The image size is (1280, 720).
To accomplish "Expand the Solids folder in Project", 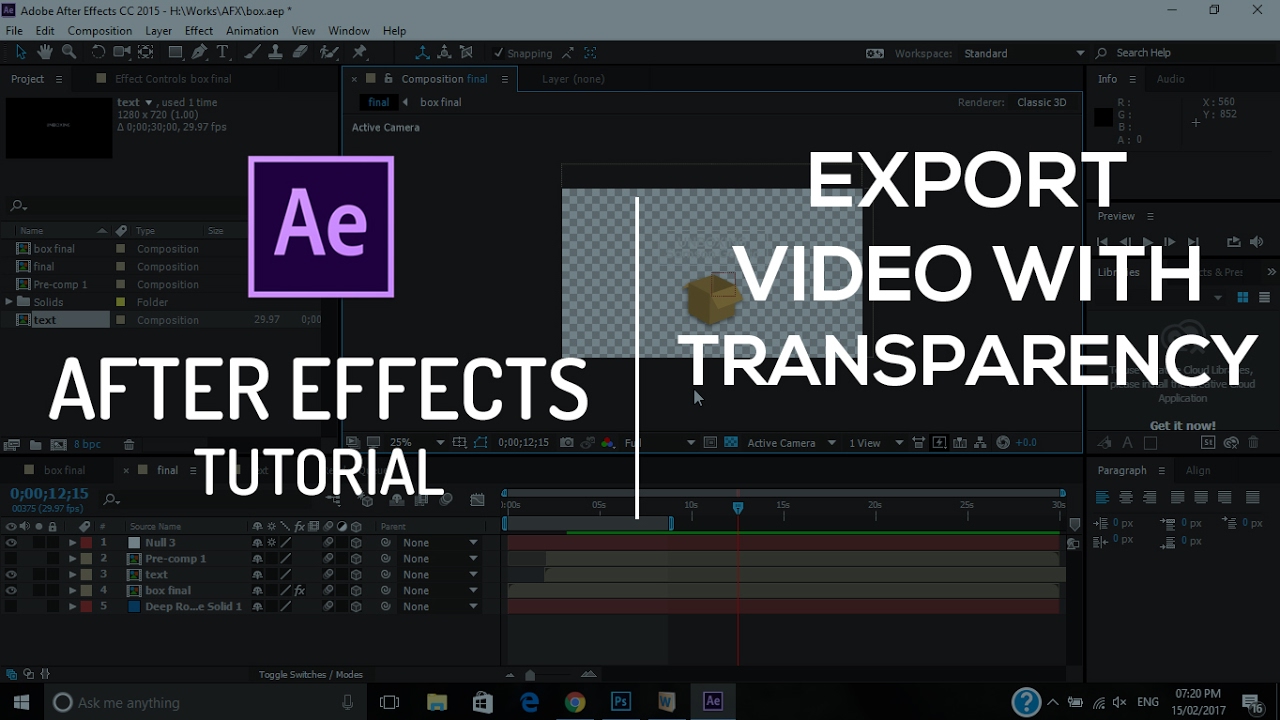I will click(x=9, y=302).
